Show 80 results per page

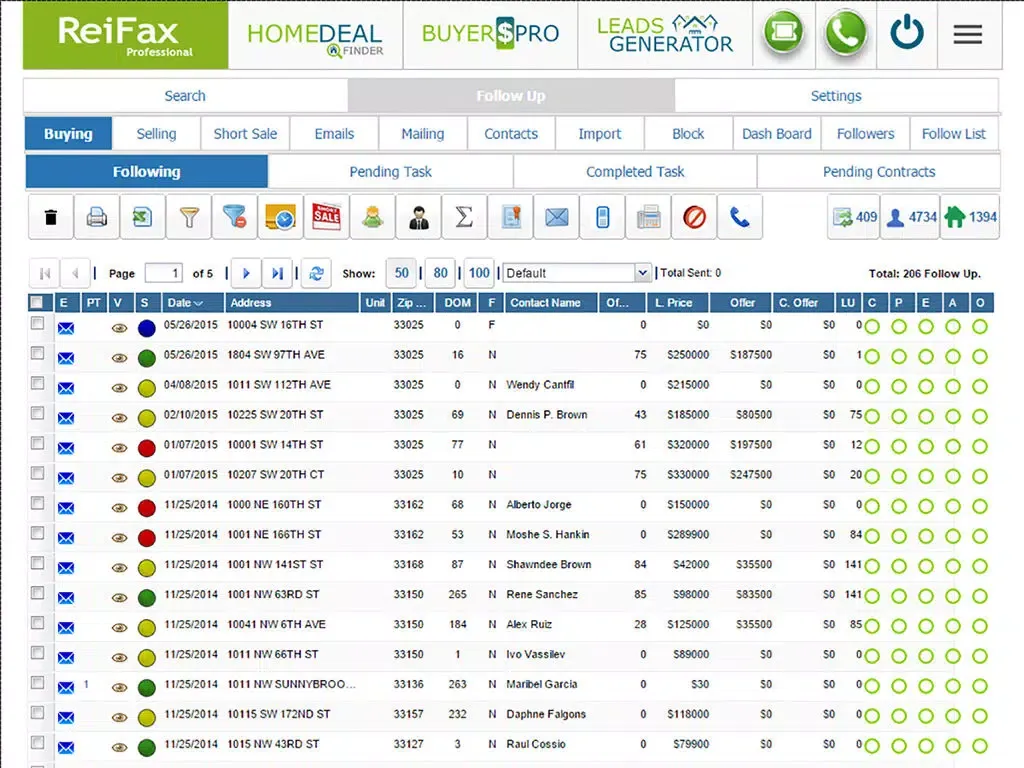440,273
